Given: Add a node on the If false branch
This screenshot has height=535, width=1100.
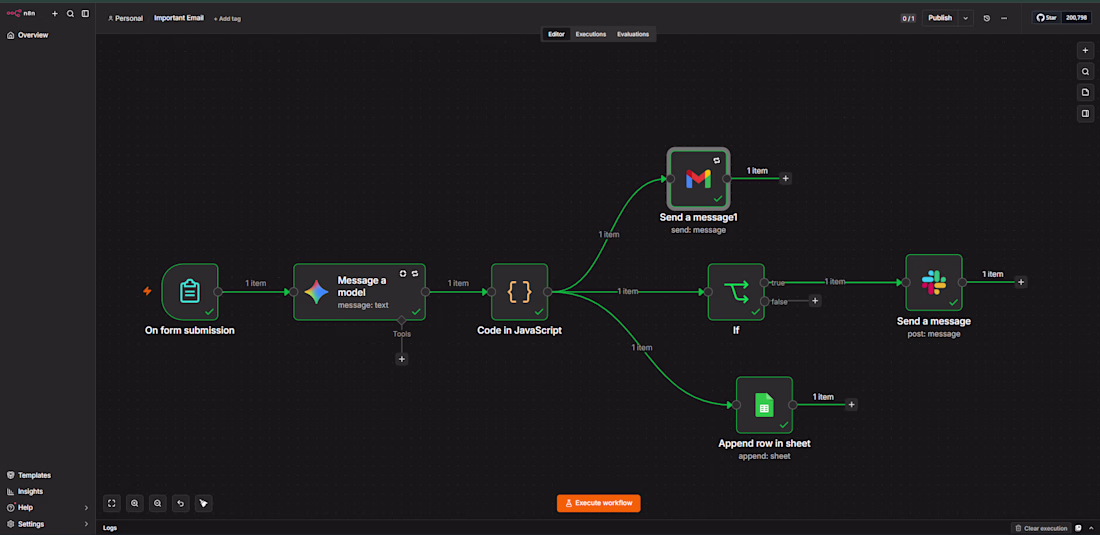Looking at the screenshot, I should tap(815, 301).
